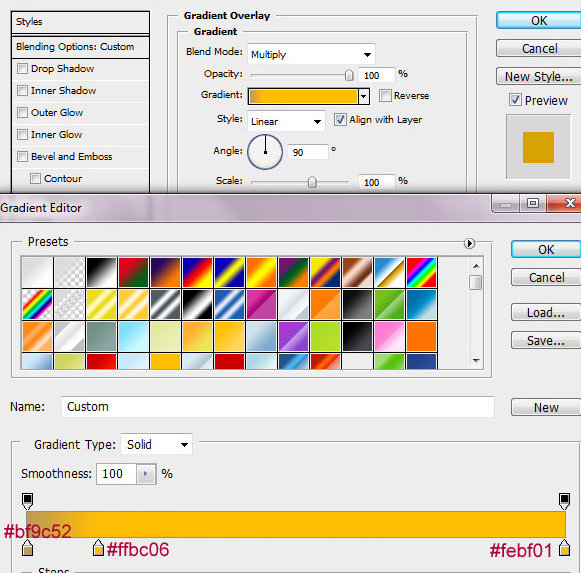Select the #bf9c52 color stop marker
Screen dimensions: 581x573
coord(27,548)
